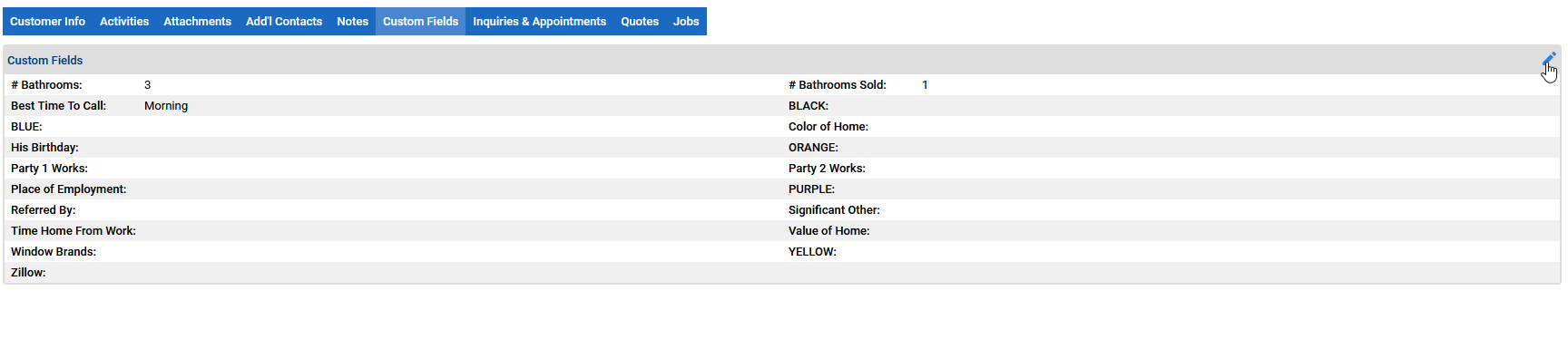
Task: Switch to the Quotes tab
Action: pos(640,22)
